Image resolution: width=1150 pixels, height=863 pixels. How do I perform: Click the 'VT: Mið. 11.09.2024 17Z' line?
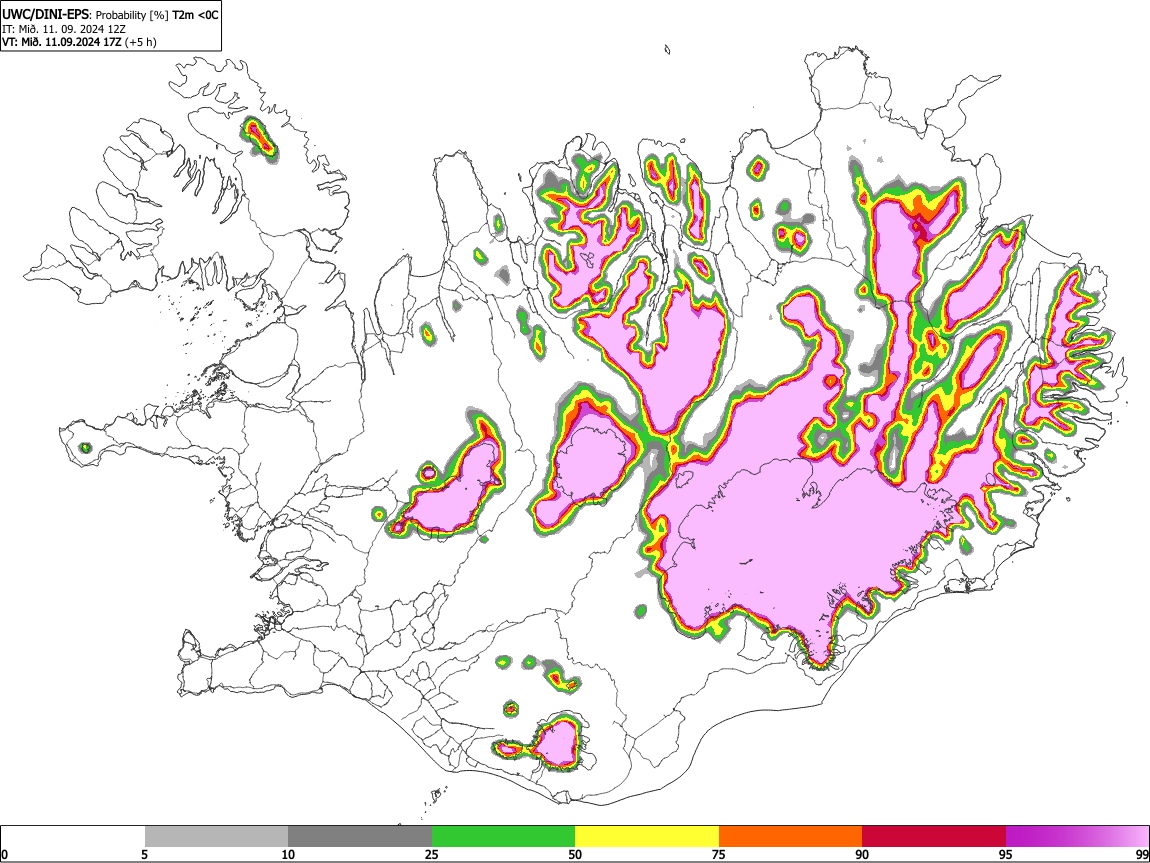[79, 42]
